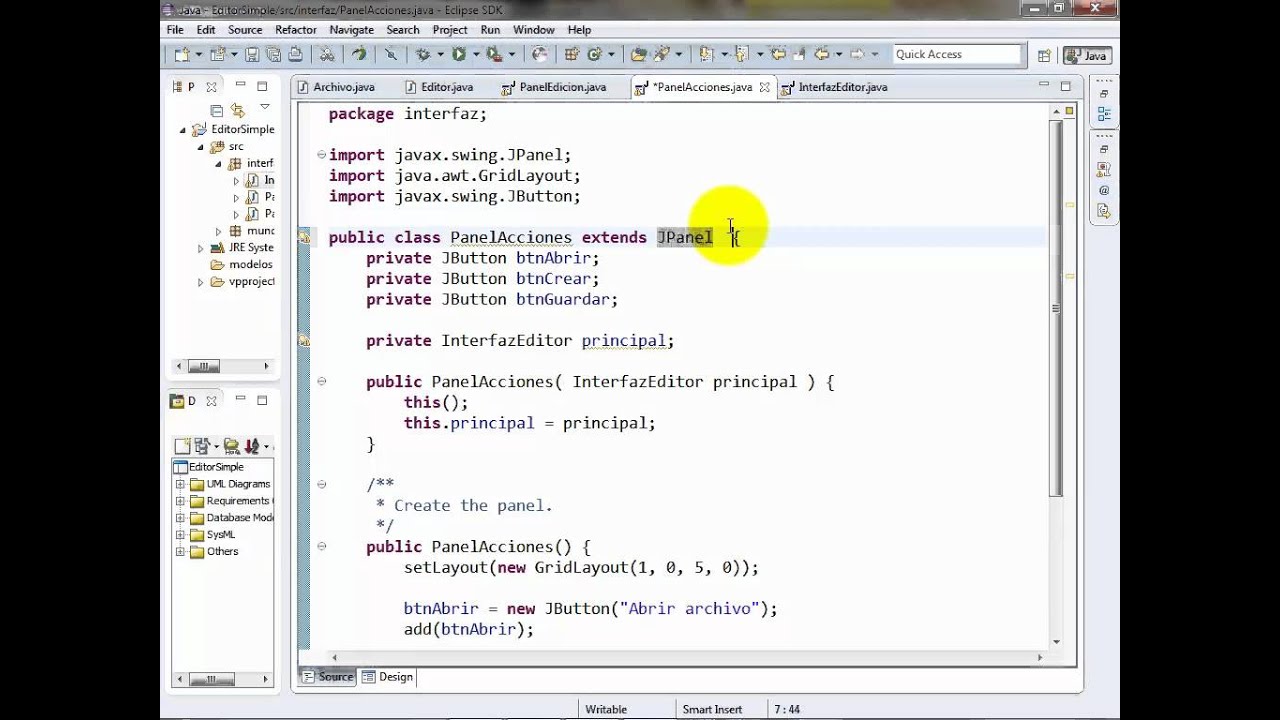Image resolution: width=1280 pixels, height=720 pixels.
Task: Expand the JRE System Library node
Action: point(201,248)
